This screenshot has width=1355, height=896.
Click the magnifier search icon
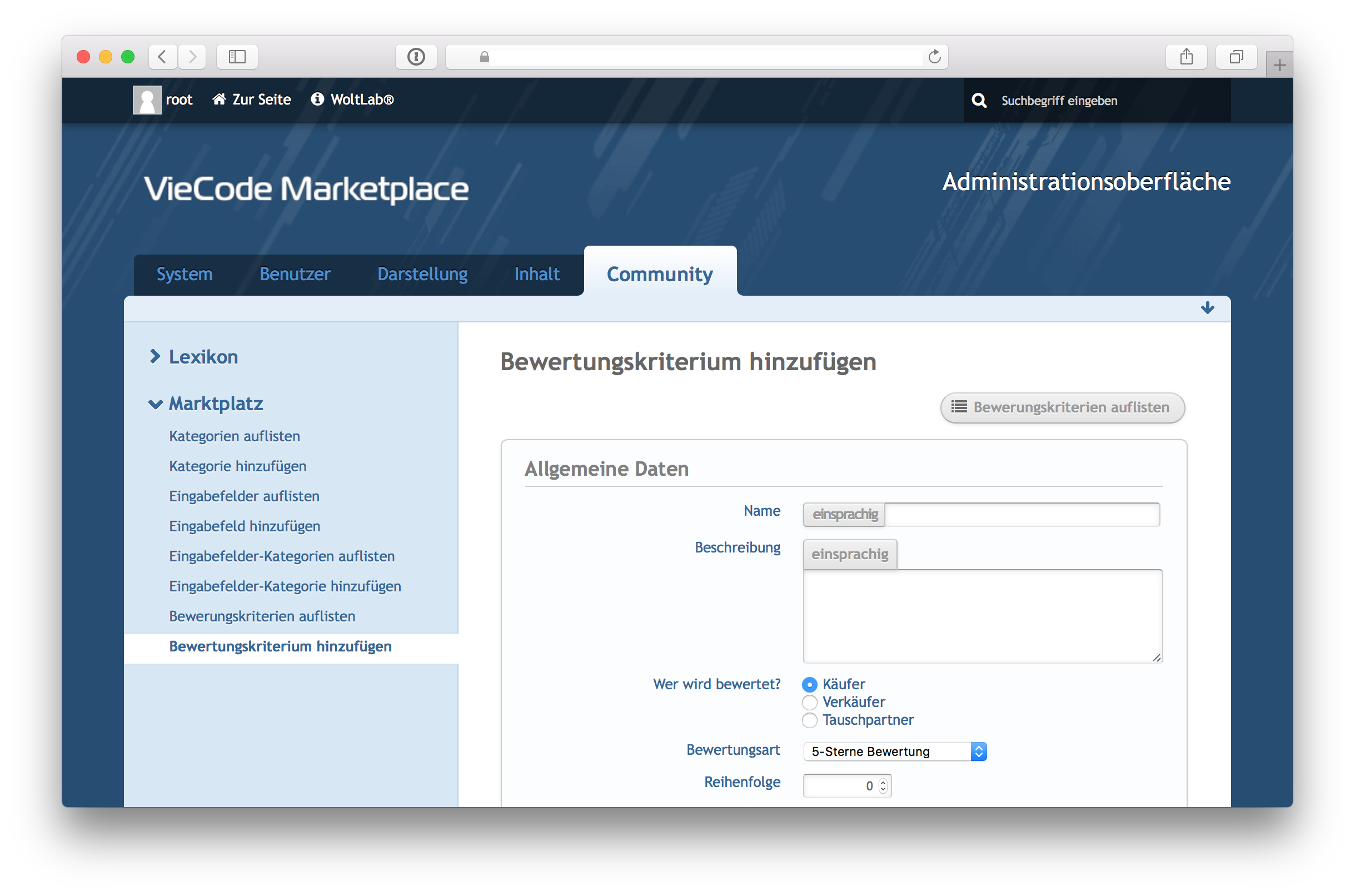979,101
